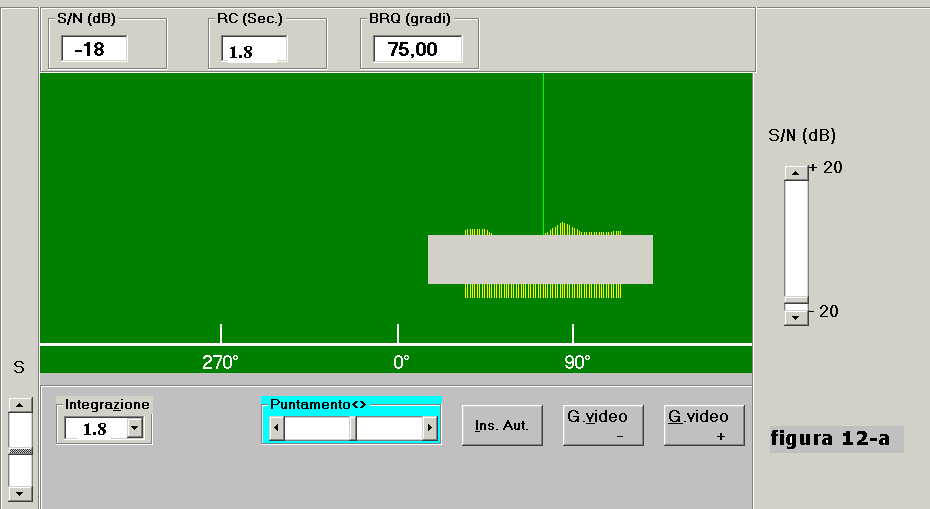Viewport: 930px width, 509px height.
Task: Click the -20 scale label
Action: point(824,311)
